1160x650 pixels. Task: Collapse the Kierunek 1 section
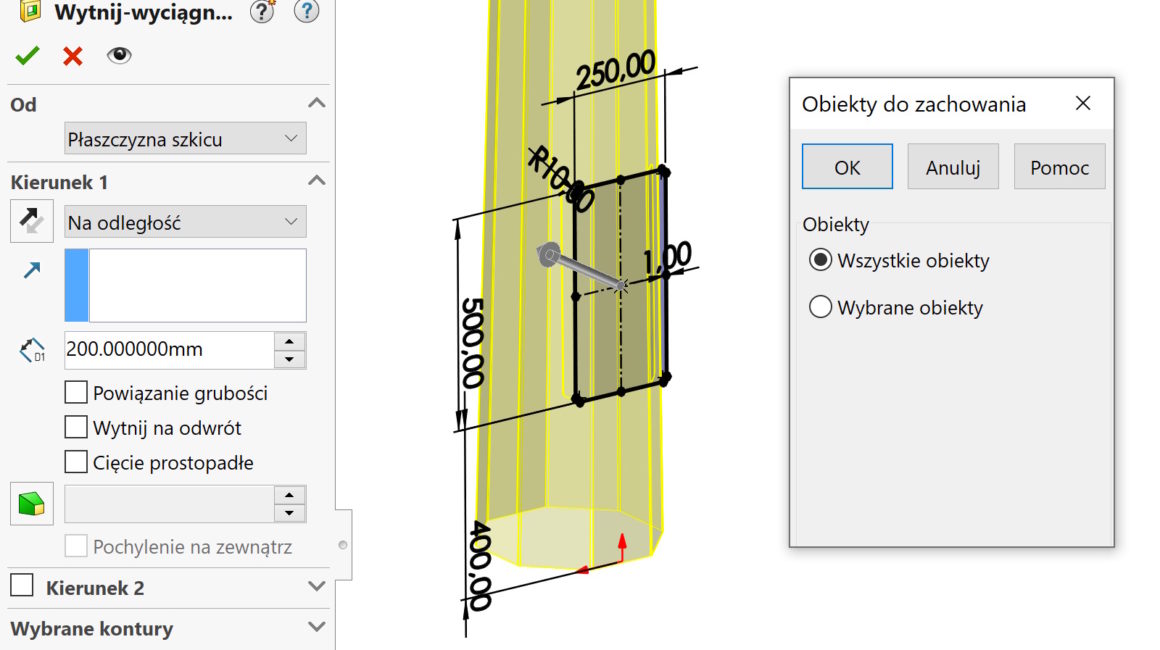pos(316,181)
